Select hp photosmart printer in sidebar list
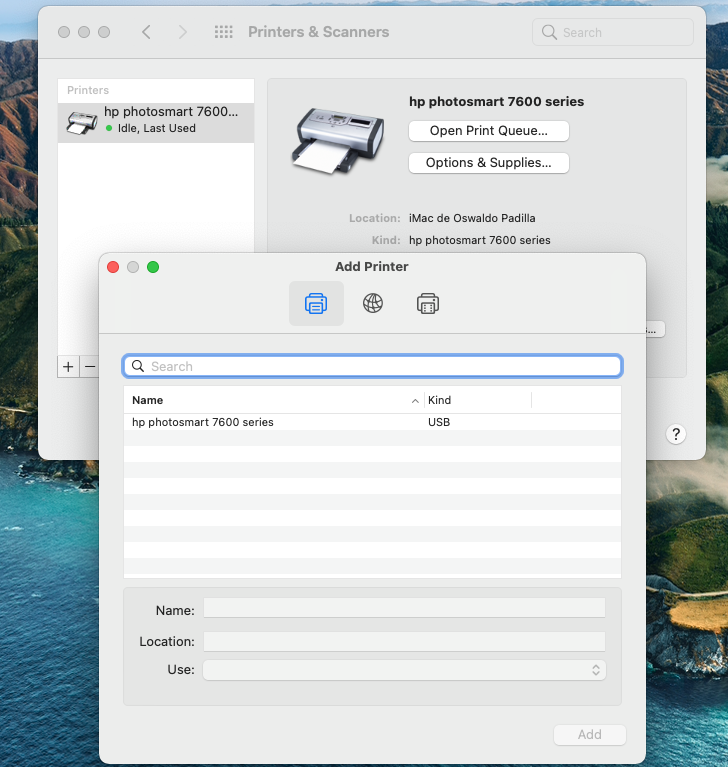 point(156,121)
